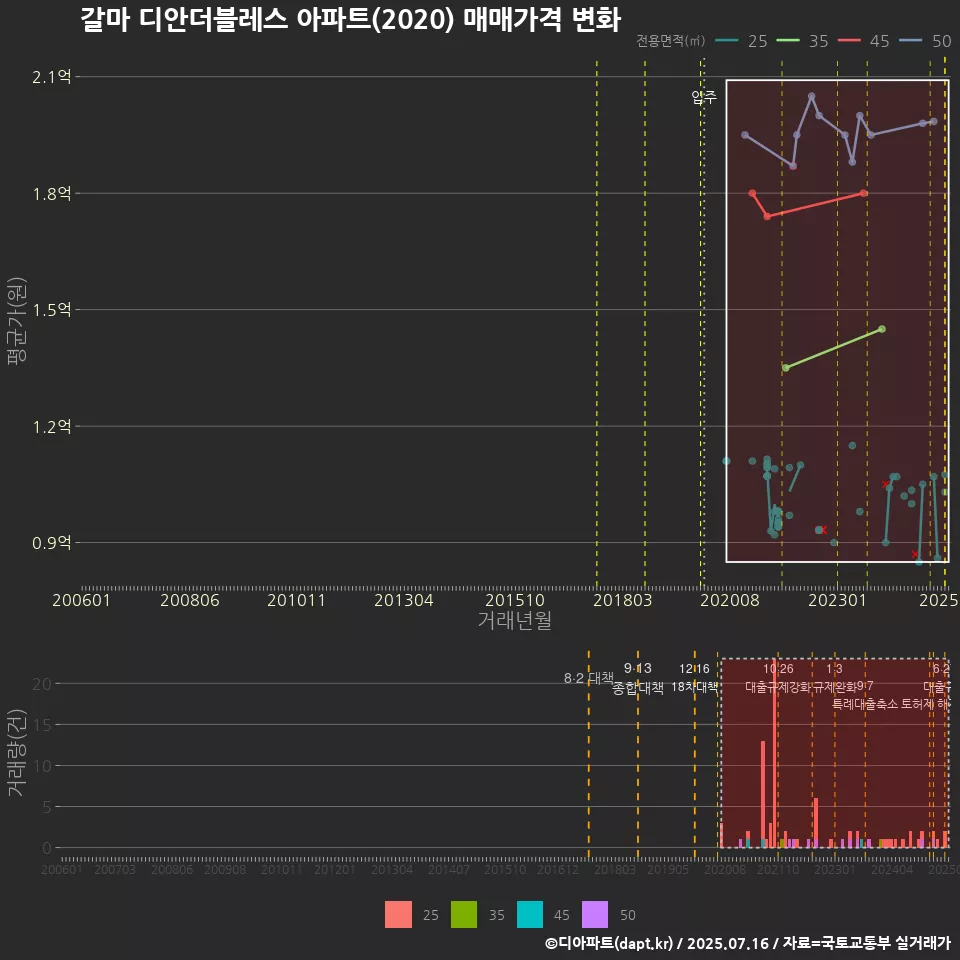This screenshot has width=960, height=960.
Task: Click 202301 on the price chart x-axis
Action: point(838,600)
